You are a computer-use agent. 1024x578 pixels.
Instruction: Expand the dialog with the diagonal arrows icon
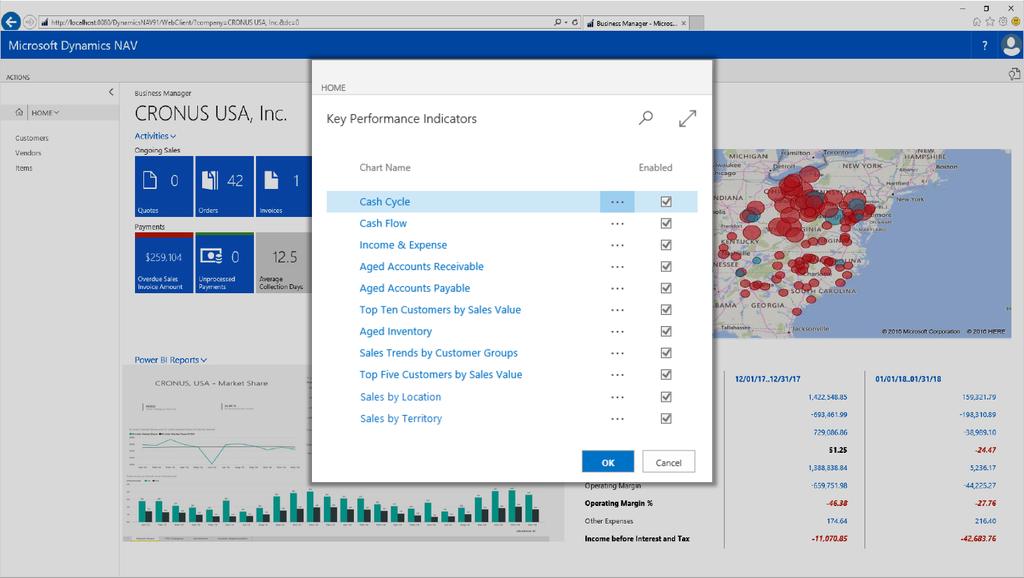(x=687, y=118)
